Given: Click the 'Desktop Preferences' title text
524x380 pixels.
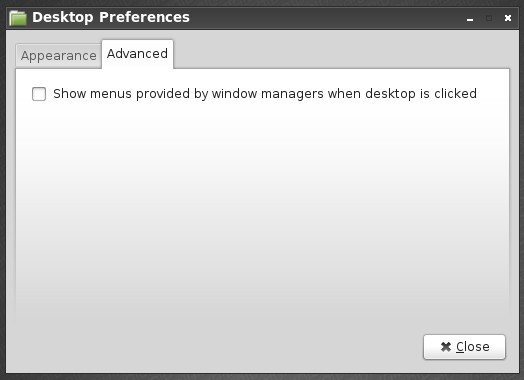Looking at the screenshot, I should coord(111,17).
